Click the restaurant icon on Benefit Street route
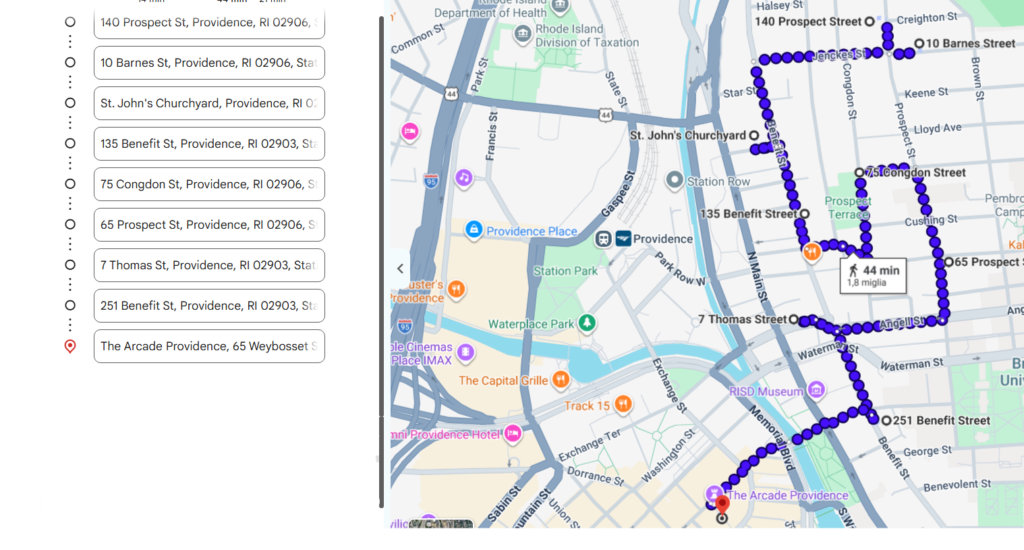Image resolution: width=1024 pixels, height=550 pixels. pyautogui.click(x=811, y=251)
